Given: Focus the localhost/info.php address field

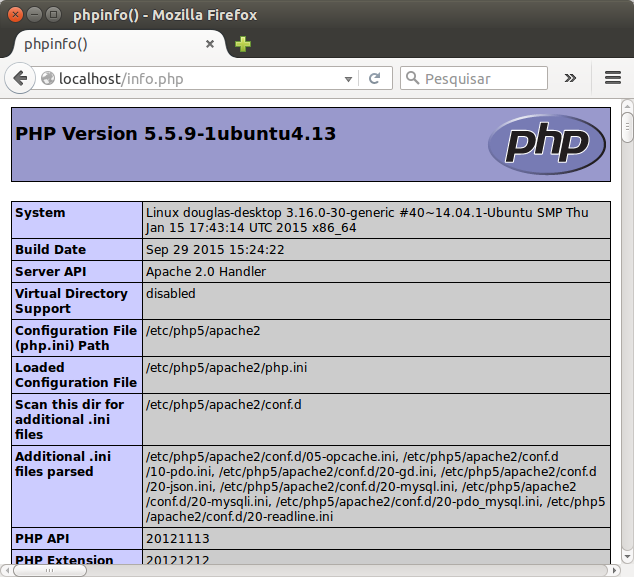Looking at the screenshot, I should (x=200, y=78).
